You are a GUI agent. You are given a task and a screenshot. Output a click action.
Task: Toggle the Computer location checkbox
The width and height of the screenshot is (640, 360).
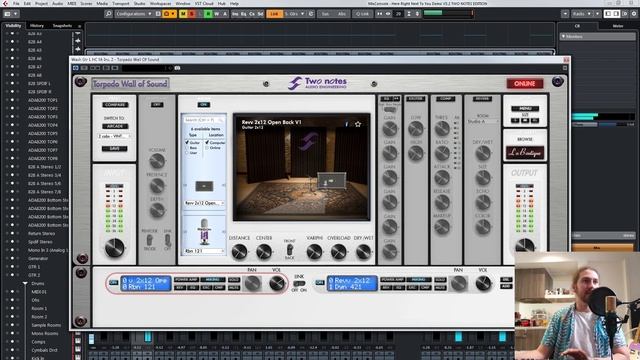207,142
